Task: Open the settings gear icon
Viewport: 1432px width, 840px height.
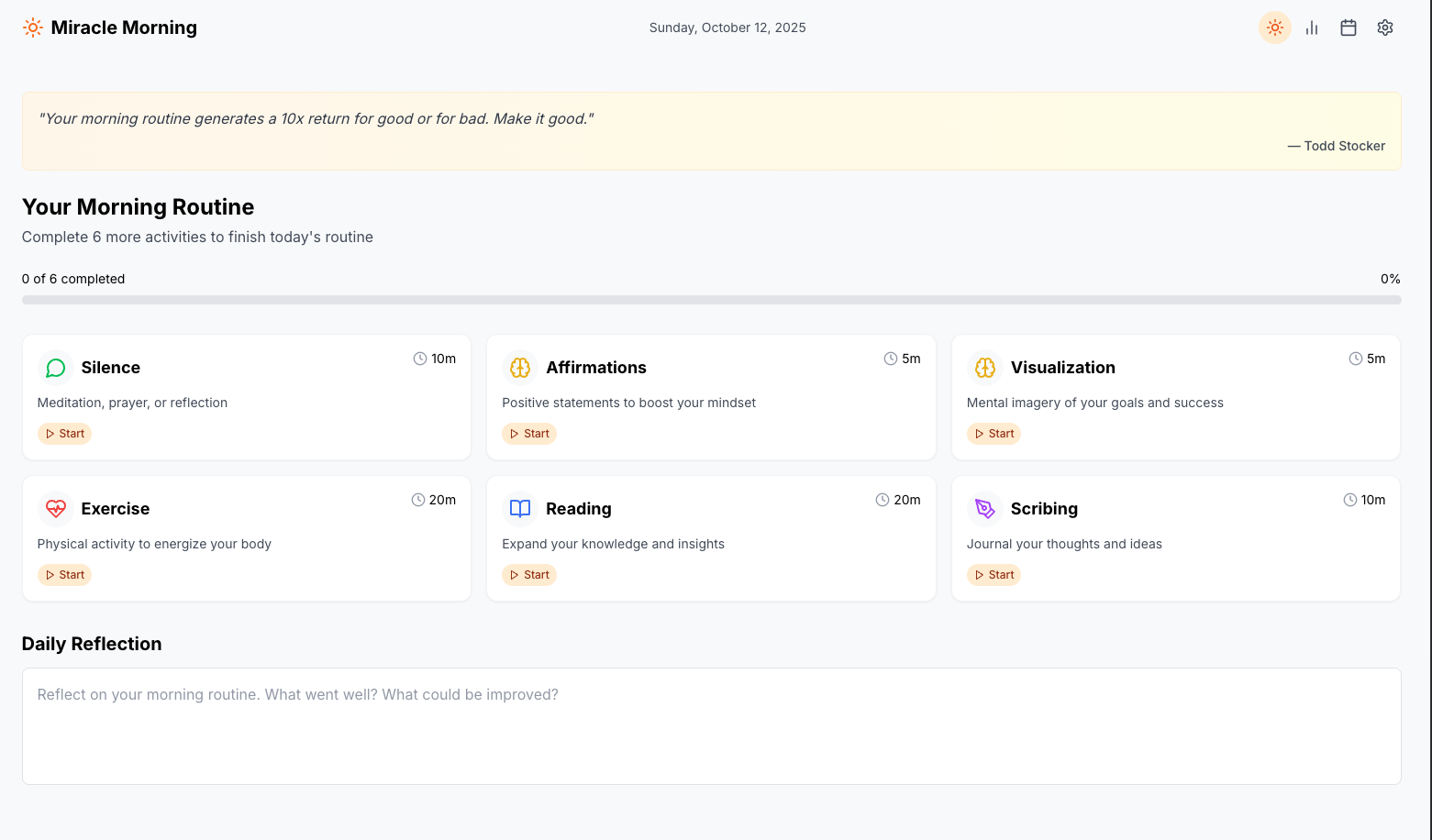Action: coord(1384,28)
